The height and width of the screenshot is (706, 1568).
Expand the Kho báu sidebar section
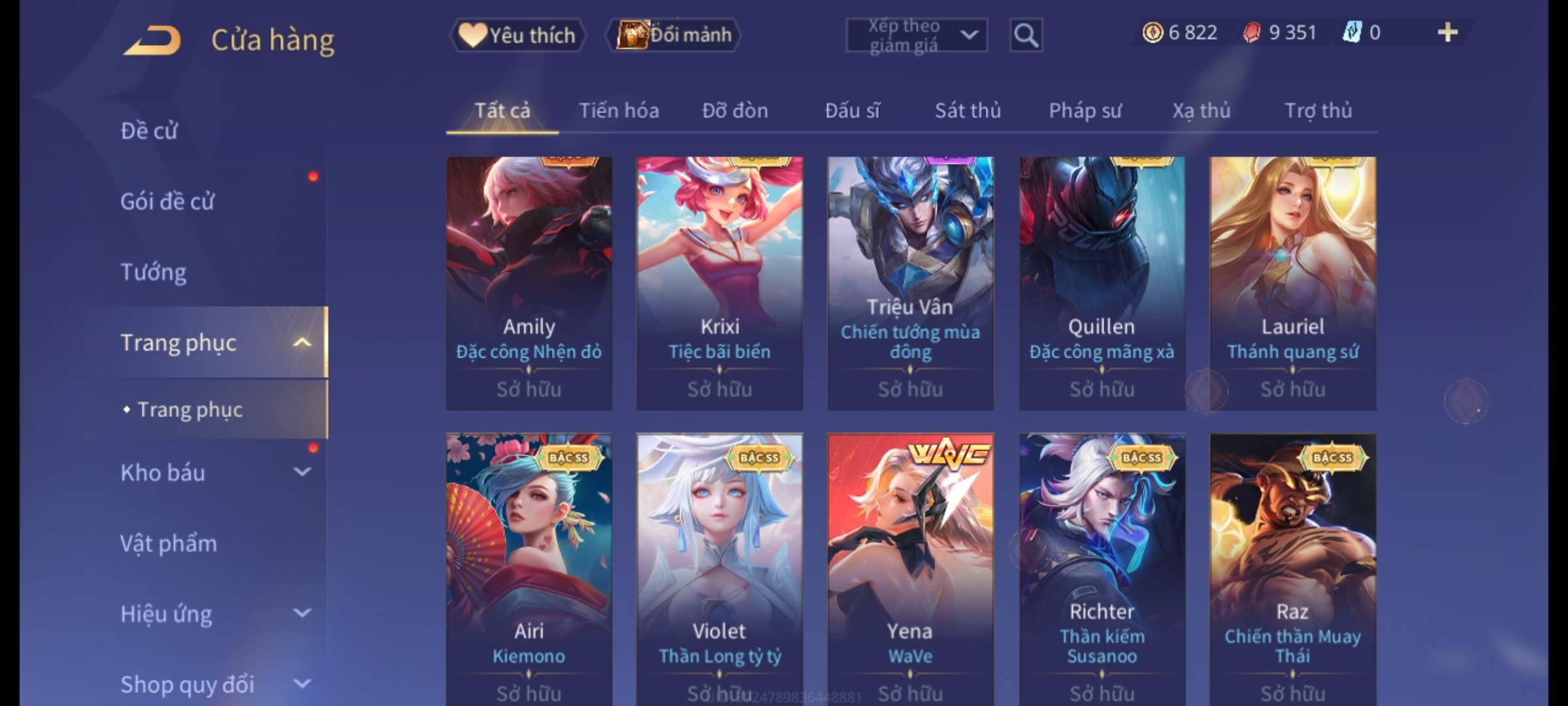[x=302, y=472]
